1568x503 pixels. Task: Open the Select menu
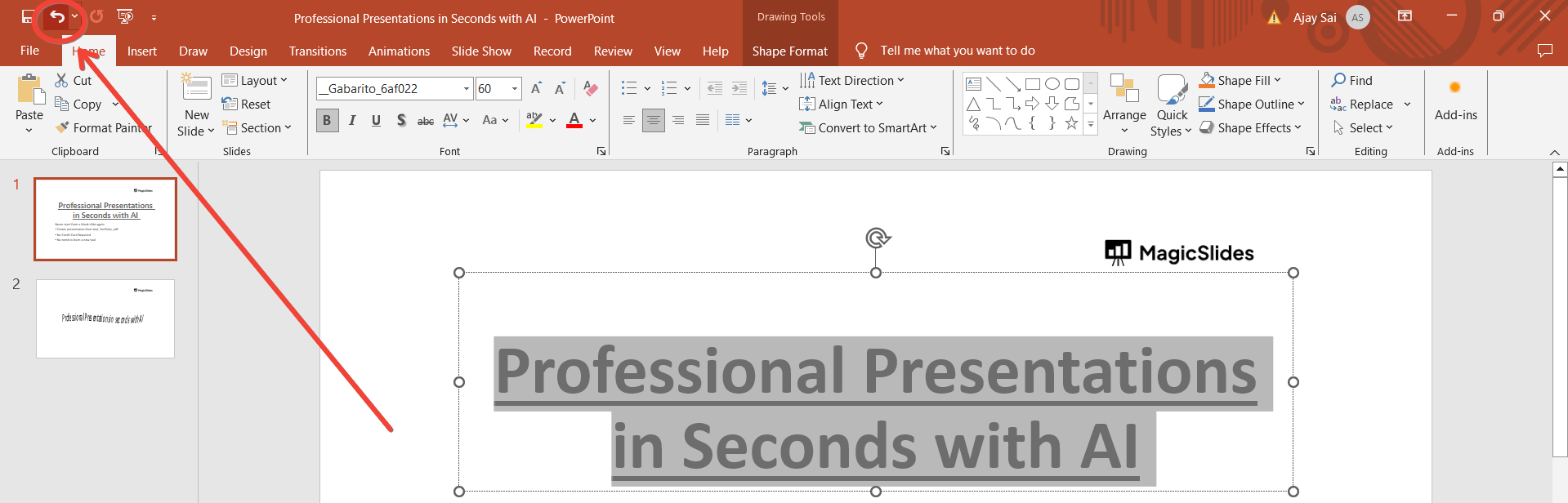pos(1362,127)
